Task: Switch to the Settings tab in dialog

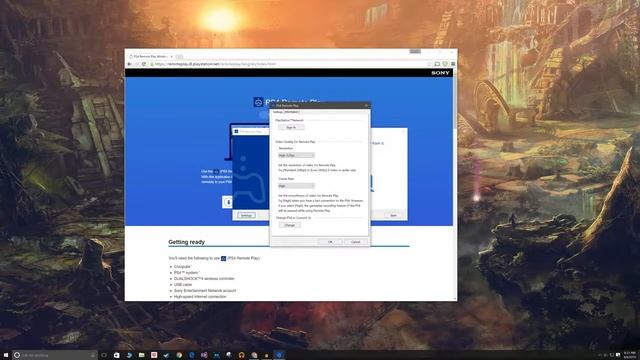Action: [x=278, y=112]
